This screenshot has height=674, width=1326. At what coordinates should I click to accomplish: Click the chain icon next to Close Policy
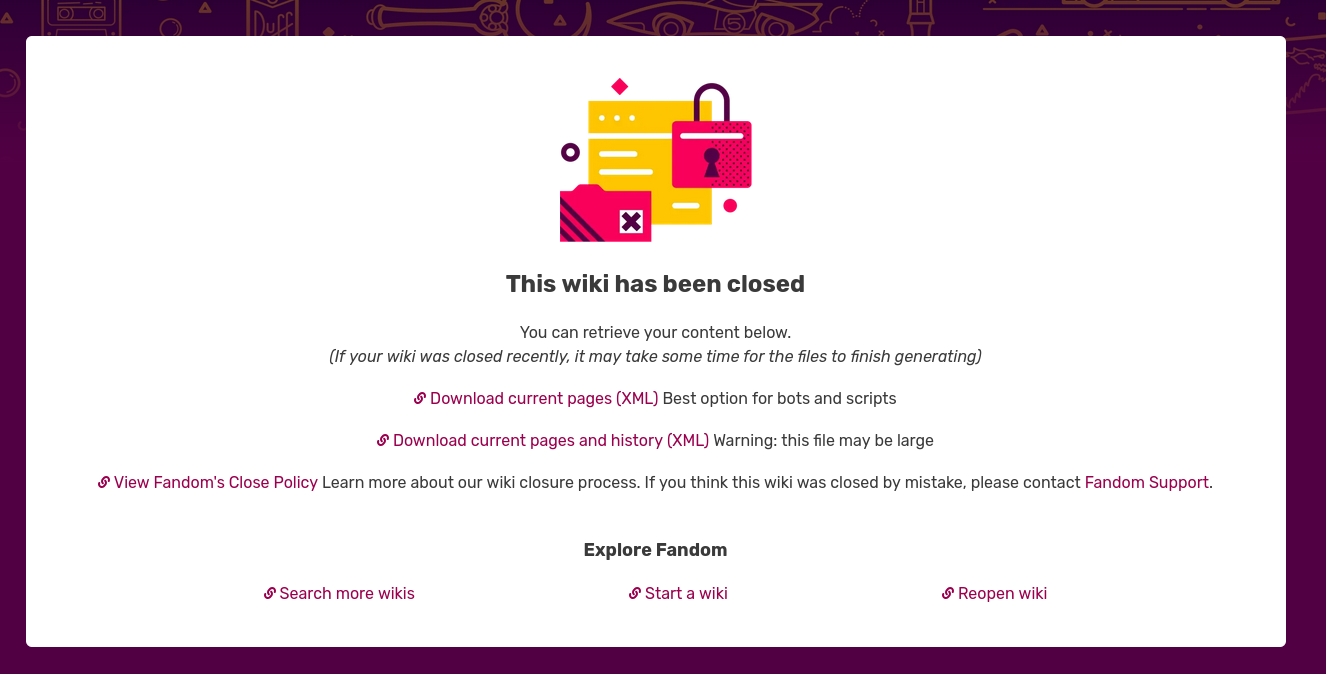(x=104, y=482)
